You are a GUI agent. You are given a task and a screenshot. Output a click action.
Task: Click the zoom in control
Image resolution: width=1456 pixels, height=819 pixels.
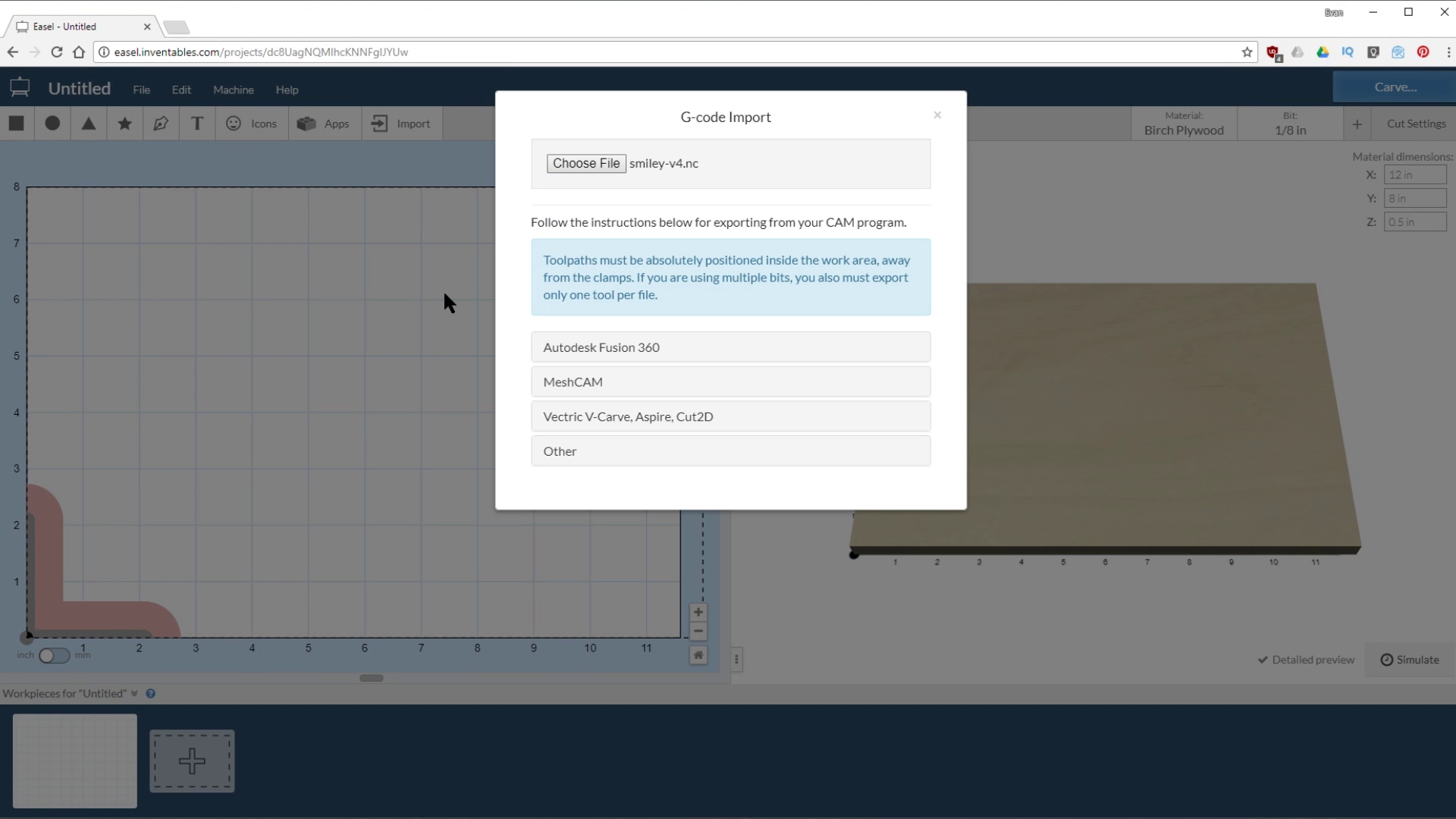coord(698,611)
